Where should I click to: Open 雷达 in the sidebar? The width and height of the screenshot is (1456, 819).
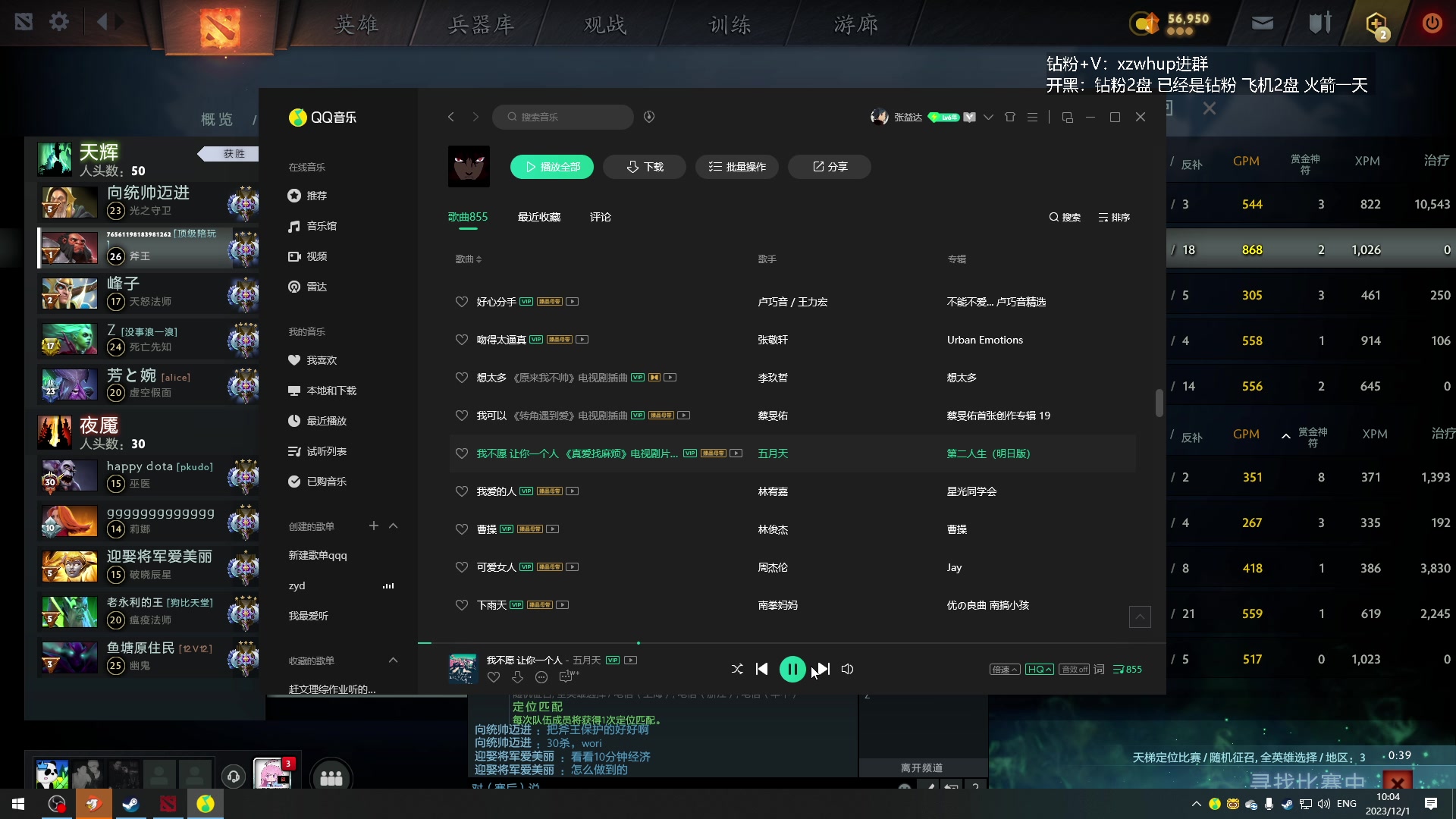[308, 287]
